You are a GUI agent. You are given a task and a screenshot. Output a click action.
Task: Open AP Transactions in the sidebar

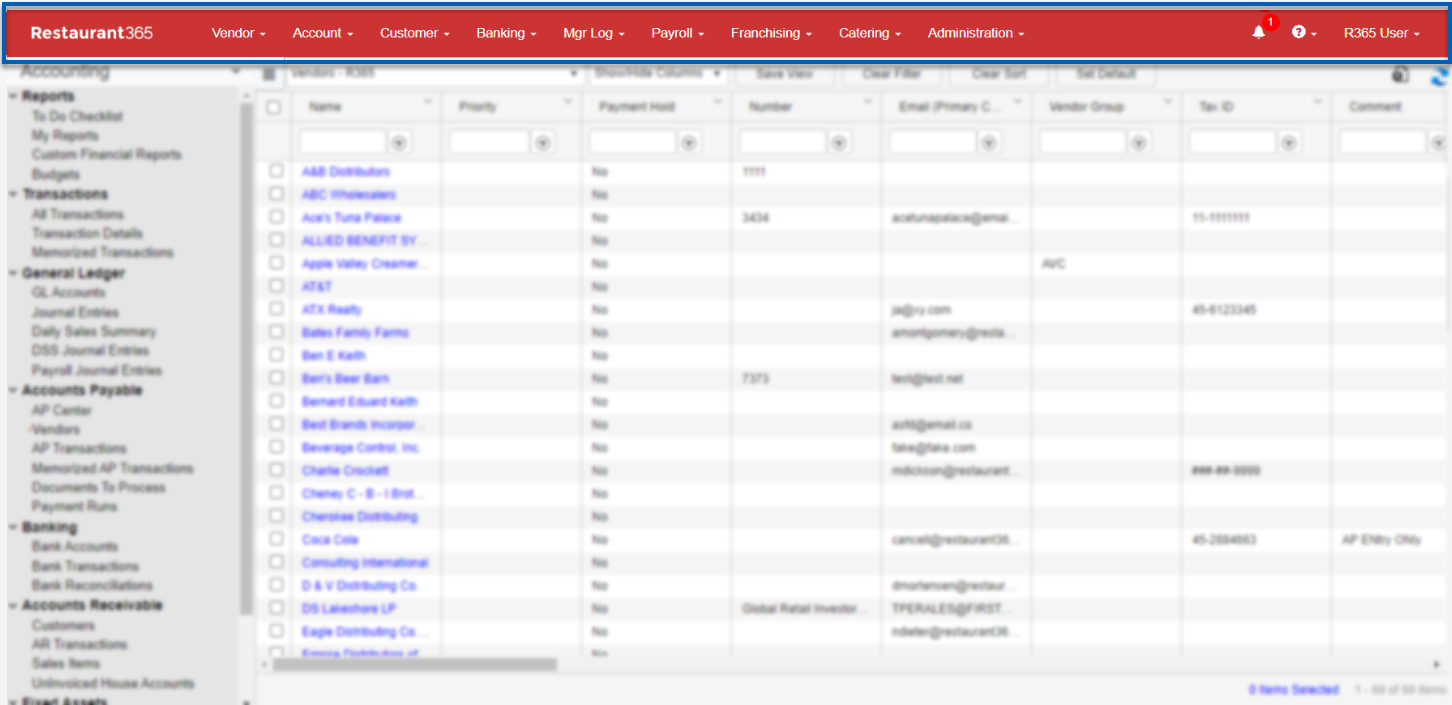[x=79, y=449]
